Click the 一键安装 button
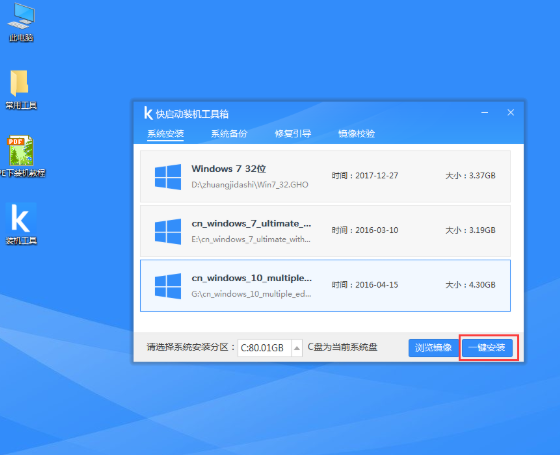Screen dimensions: 560x455 (488, 348)
